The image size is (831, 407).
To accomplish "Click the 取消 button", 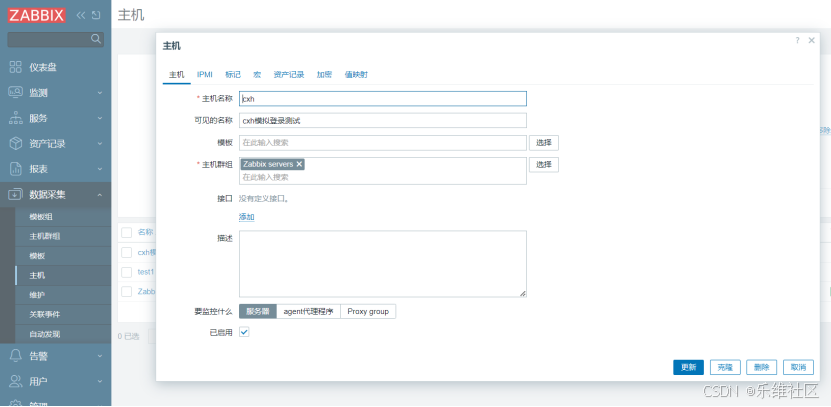I will click(798, 367).
